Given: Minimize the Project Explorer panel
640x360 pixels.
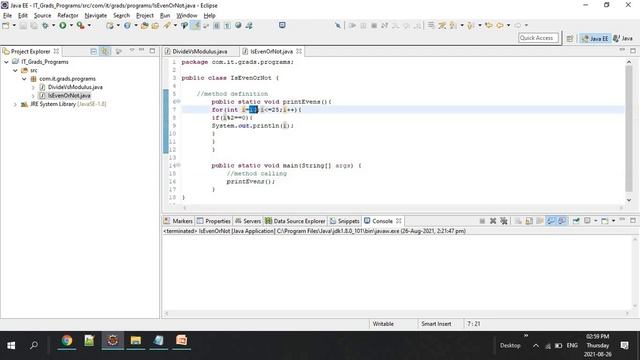Looking at the screenshot, I should click(x=142, y=50).
